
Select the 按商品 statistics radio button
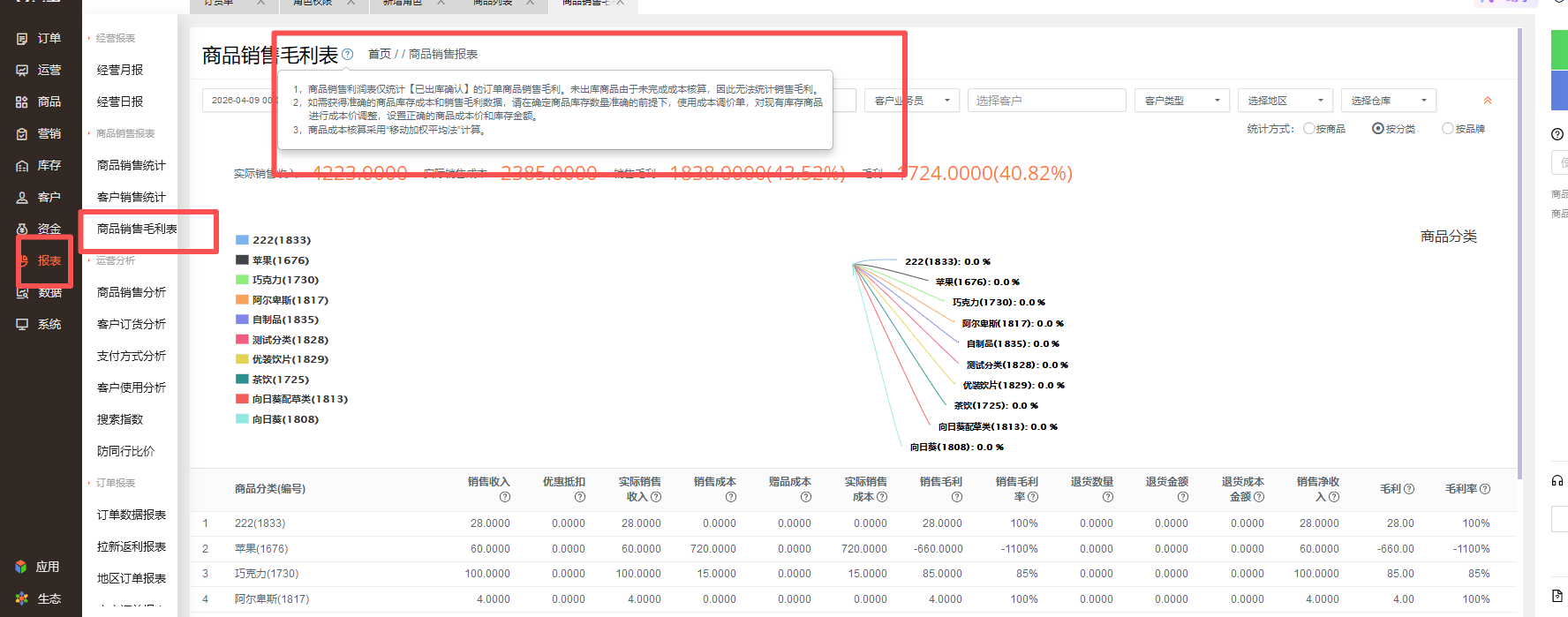pos(1309,129)
